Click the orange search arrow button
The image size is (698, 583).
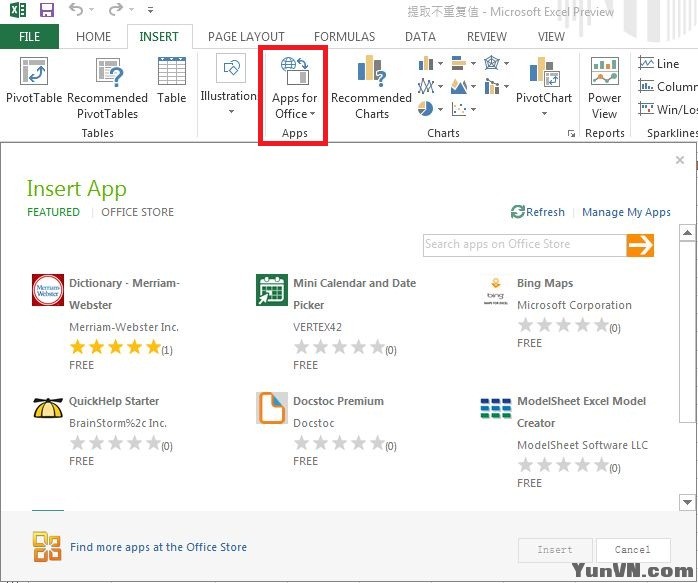pos(640,245)
